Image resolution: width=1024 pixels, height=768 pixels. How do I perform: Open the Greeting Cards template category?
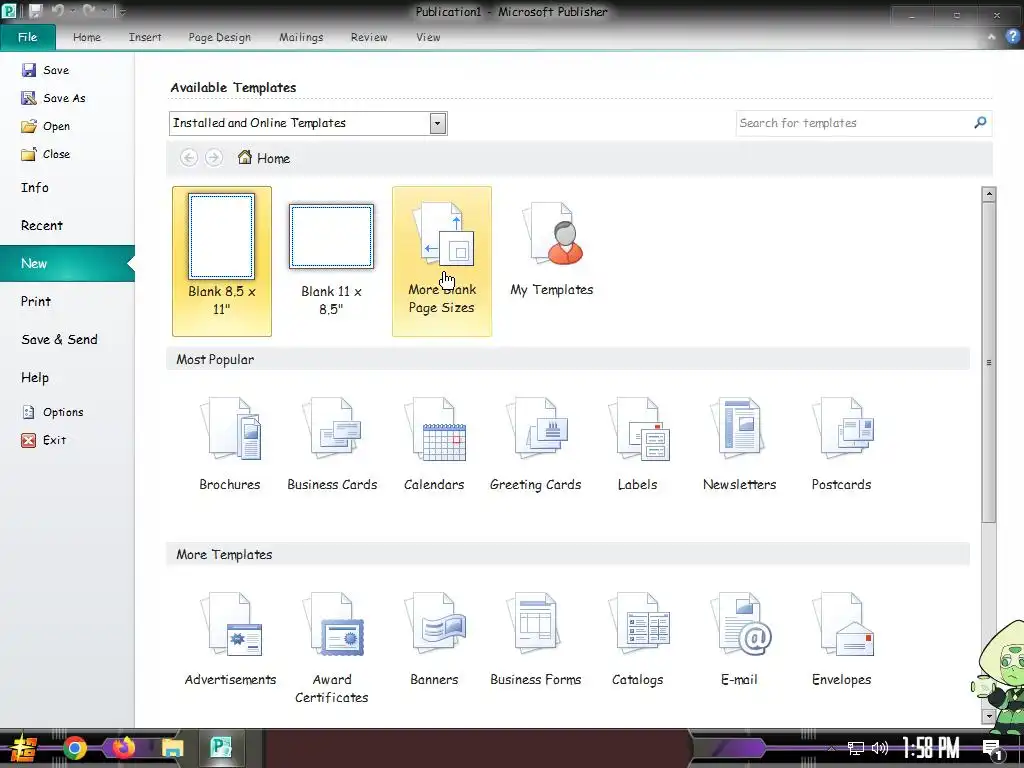[536, 444]
